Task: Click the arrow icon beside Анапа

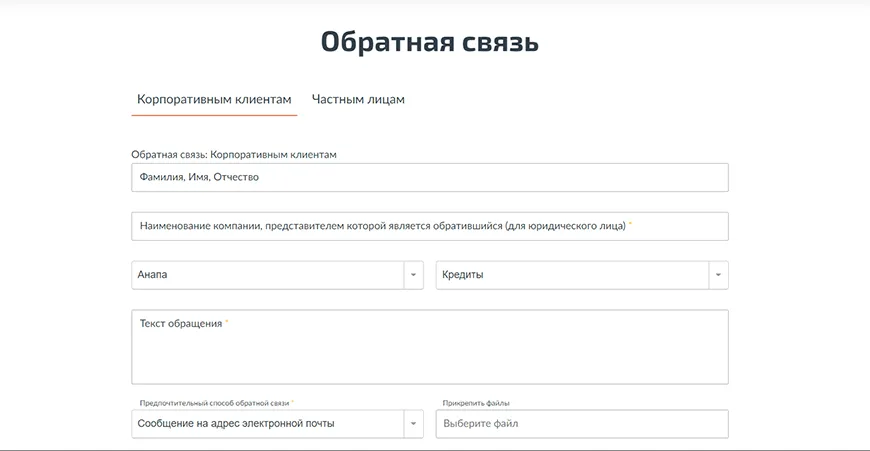Action: pos(413,275)
